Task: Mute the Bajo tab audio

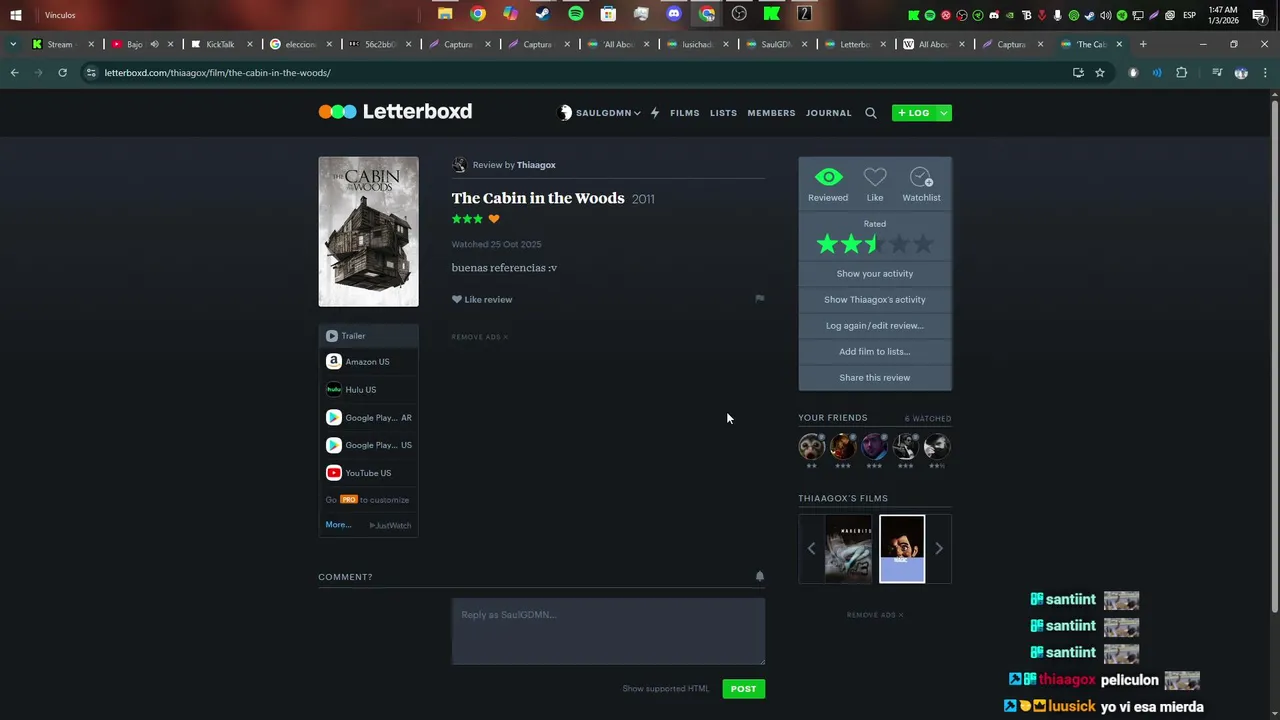Action: [x=154, y=44]
